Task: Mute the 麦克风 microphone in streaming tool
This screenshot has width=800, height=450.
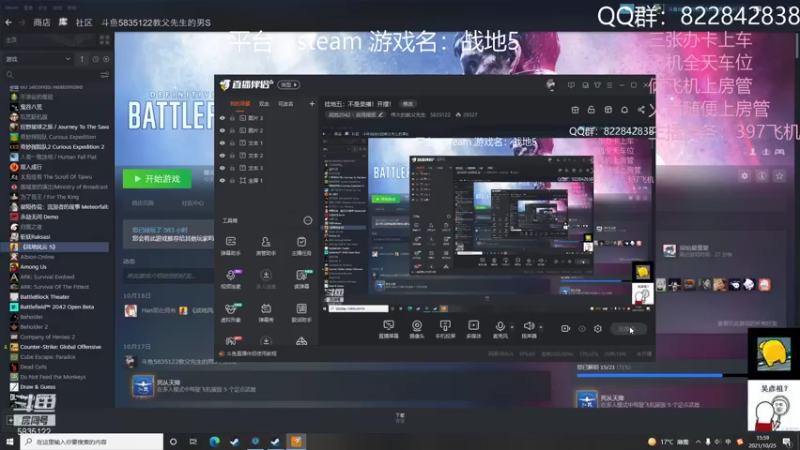Action: tap(500, 329)
